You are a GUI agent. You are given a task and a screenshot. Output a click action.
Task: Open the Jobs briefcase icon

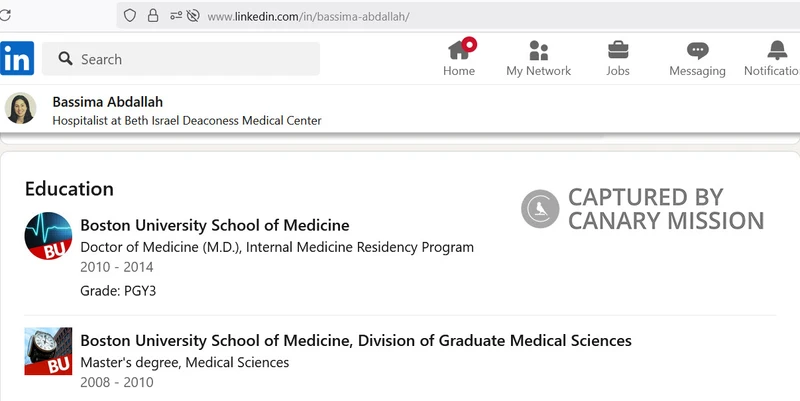[618, 50]
